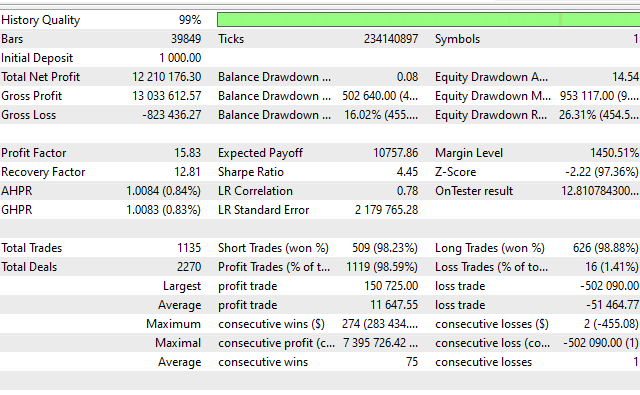The width and height of the screenshot is (640, 395).
Task: Click Average profit trade value 11 647.55
Action: tap(394, 305)
